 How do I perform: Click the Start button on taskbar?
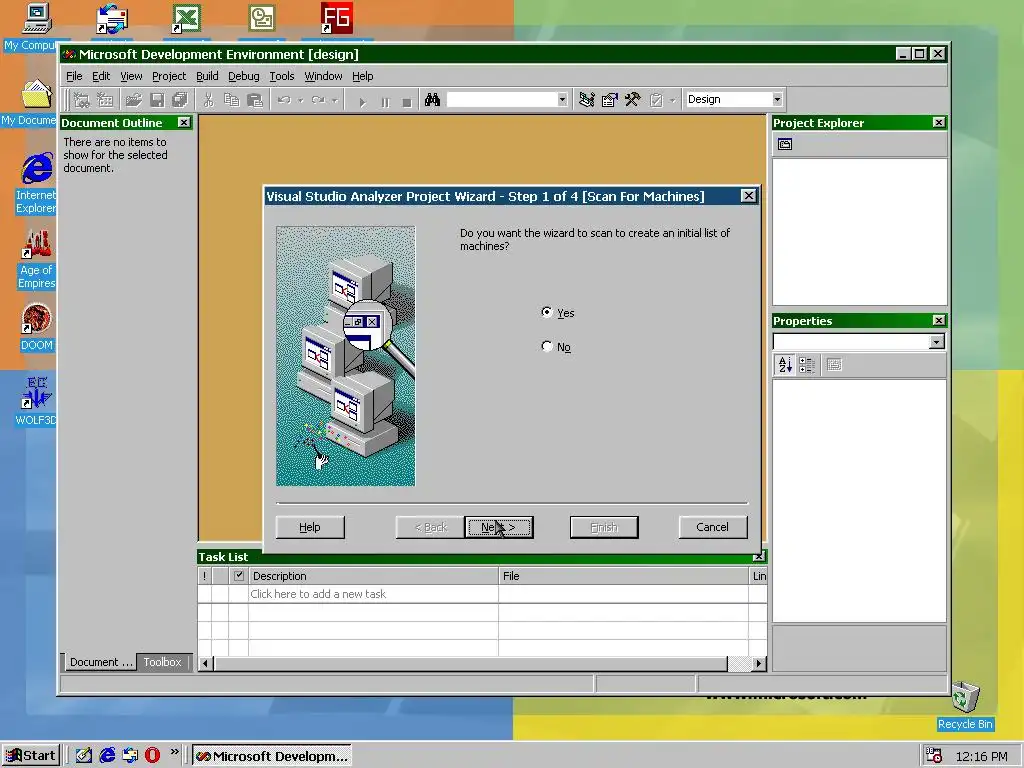coord(31,756)
